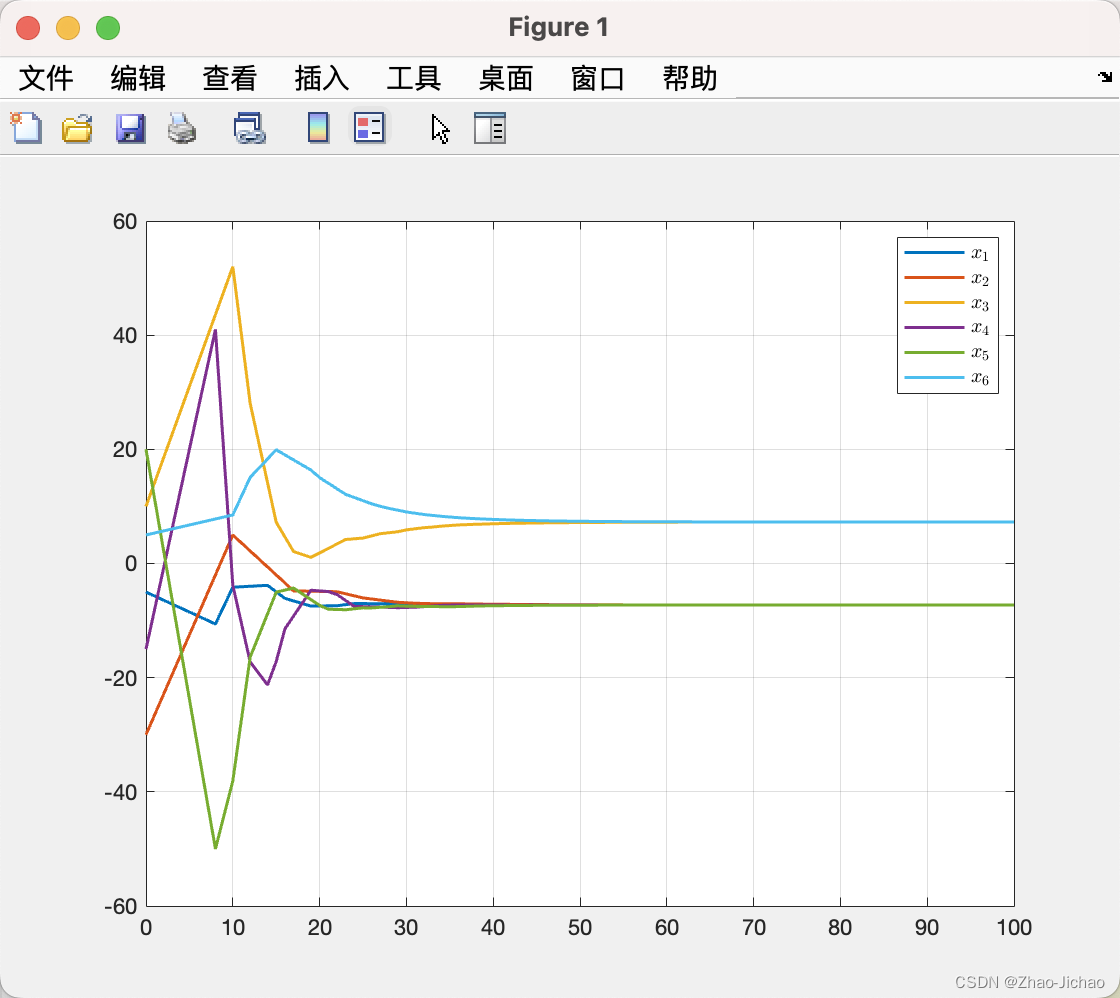Open the Property Inspector panel icon
The image size is (1120, 998).
pyautogui.click(x=490, y=129)
